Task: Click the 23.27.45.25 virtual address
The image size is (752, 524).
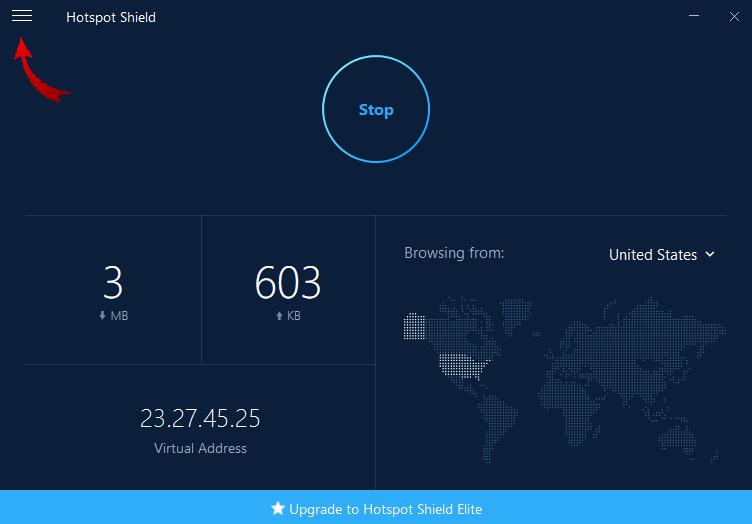Action: point(200,418)
